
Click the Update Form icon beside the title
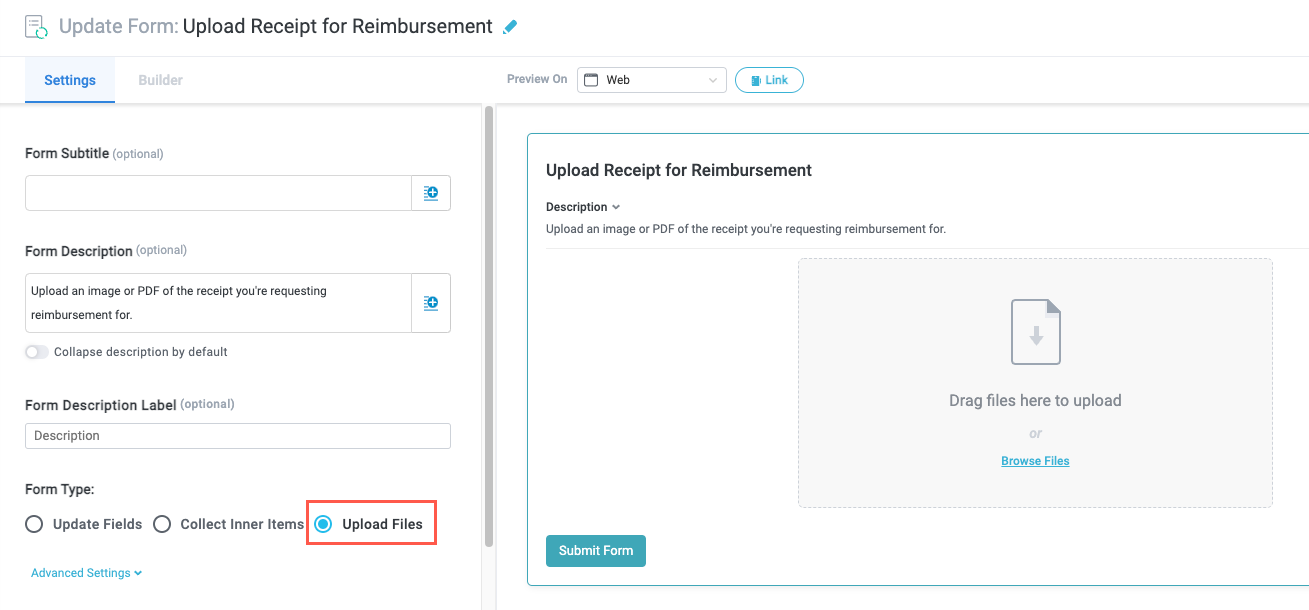pos(37,27)
